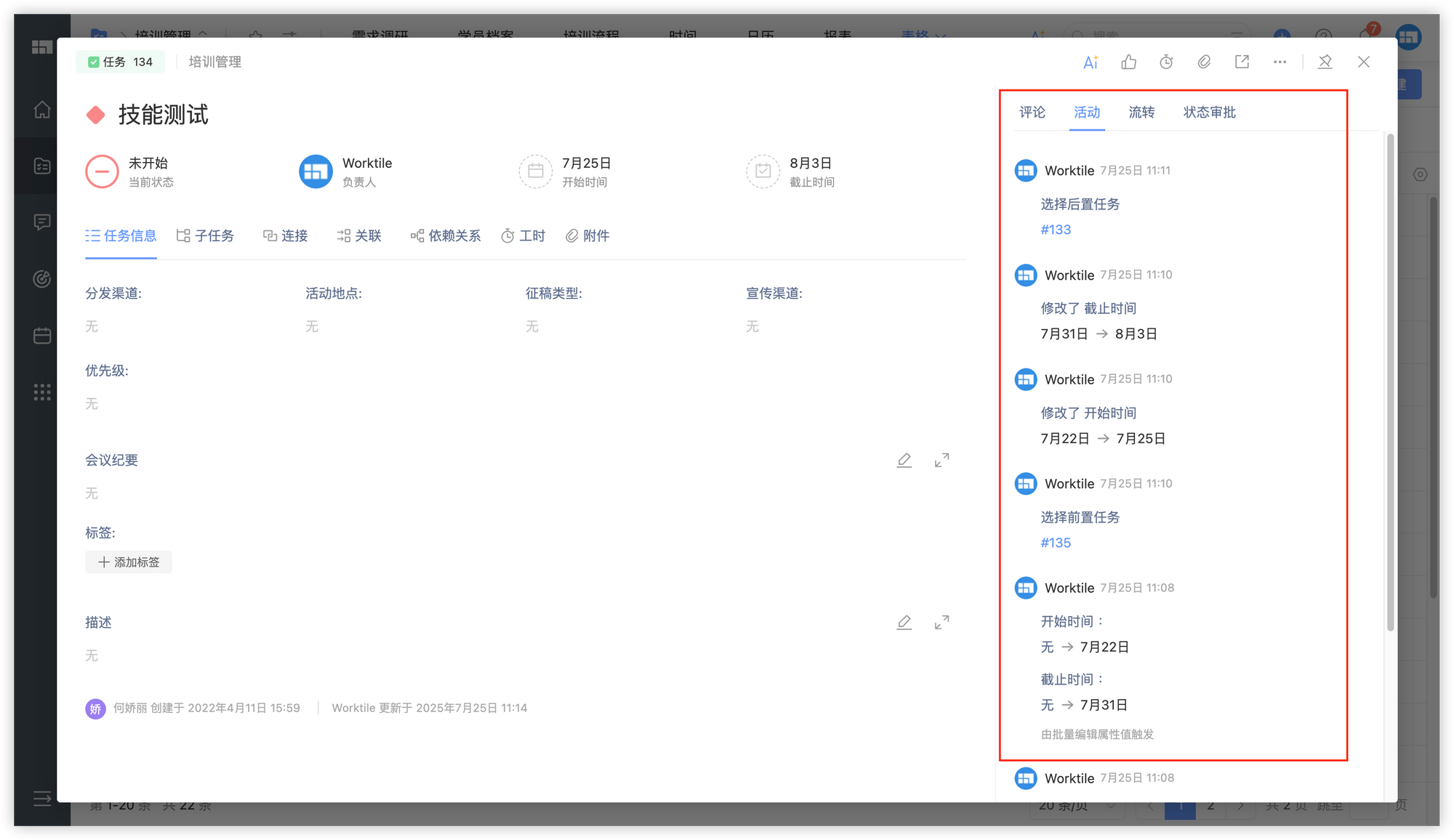
Task: Click the paperclip attachment icon in header
Action: [x=1204, y=62]
